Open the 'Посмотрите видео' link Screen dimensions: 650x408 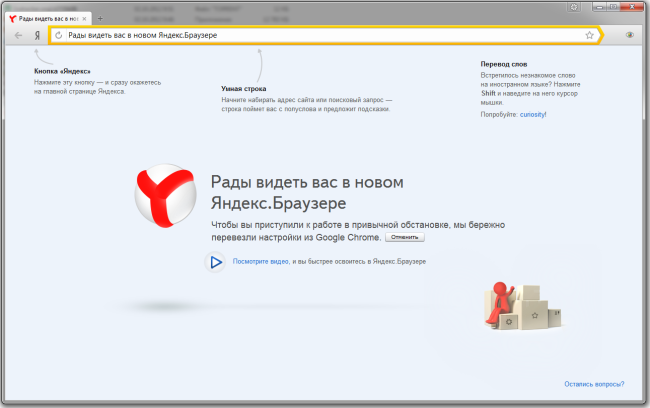(x=261, y=262)
